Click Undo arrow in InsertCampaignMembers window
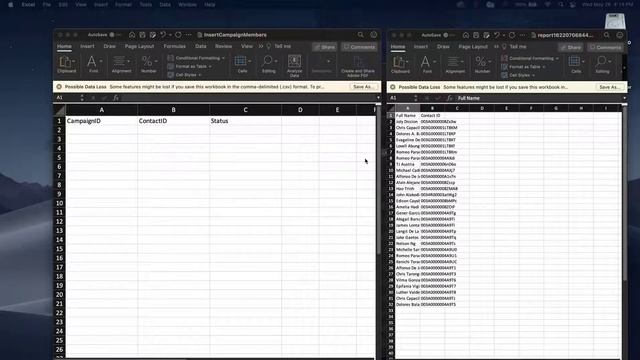640x360 pixels. pos(163,35)
